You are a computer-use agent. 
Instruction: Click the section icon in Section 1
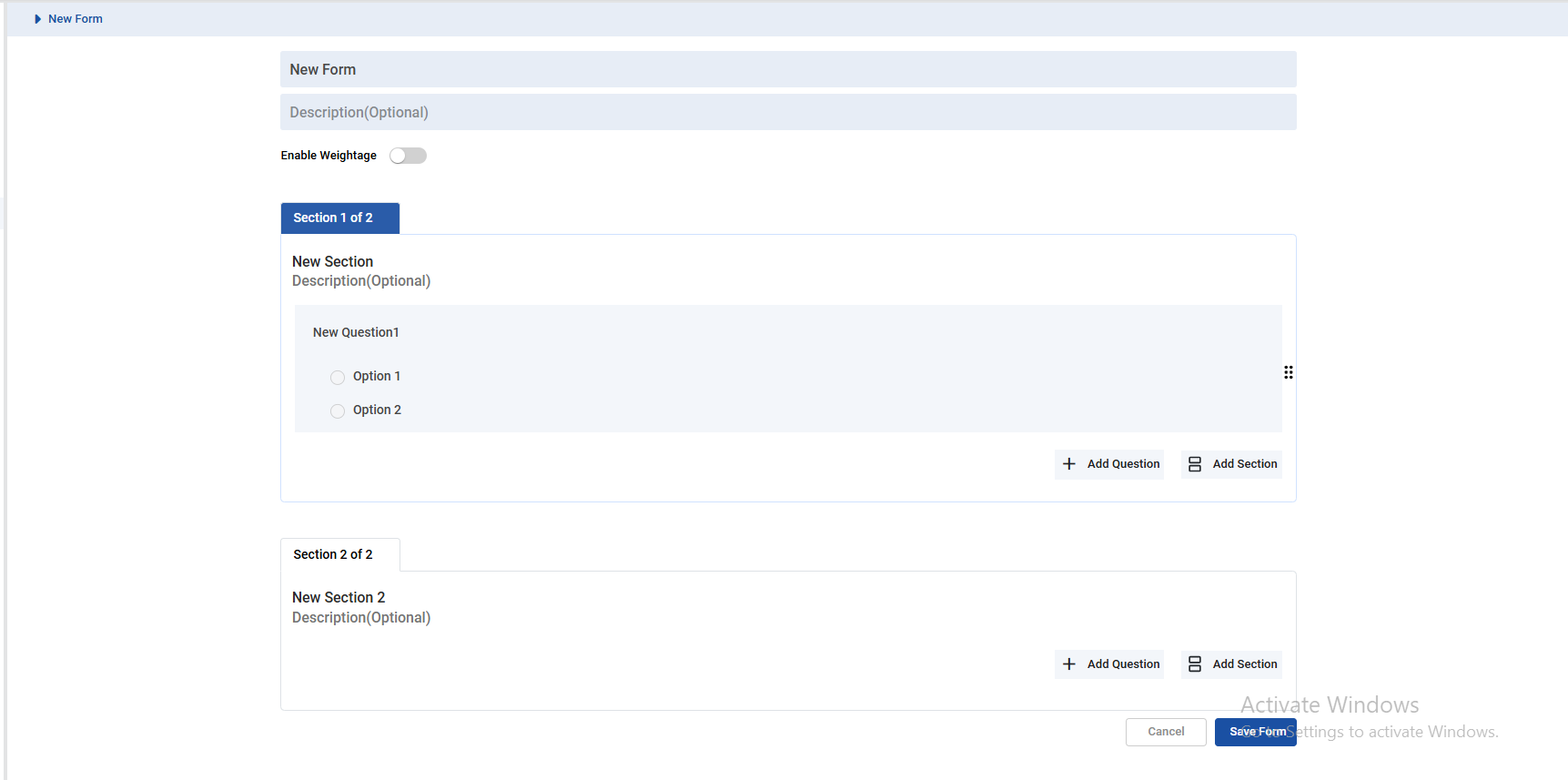point(1195,464)
